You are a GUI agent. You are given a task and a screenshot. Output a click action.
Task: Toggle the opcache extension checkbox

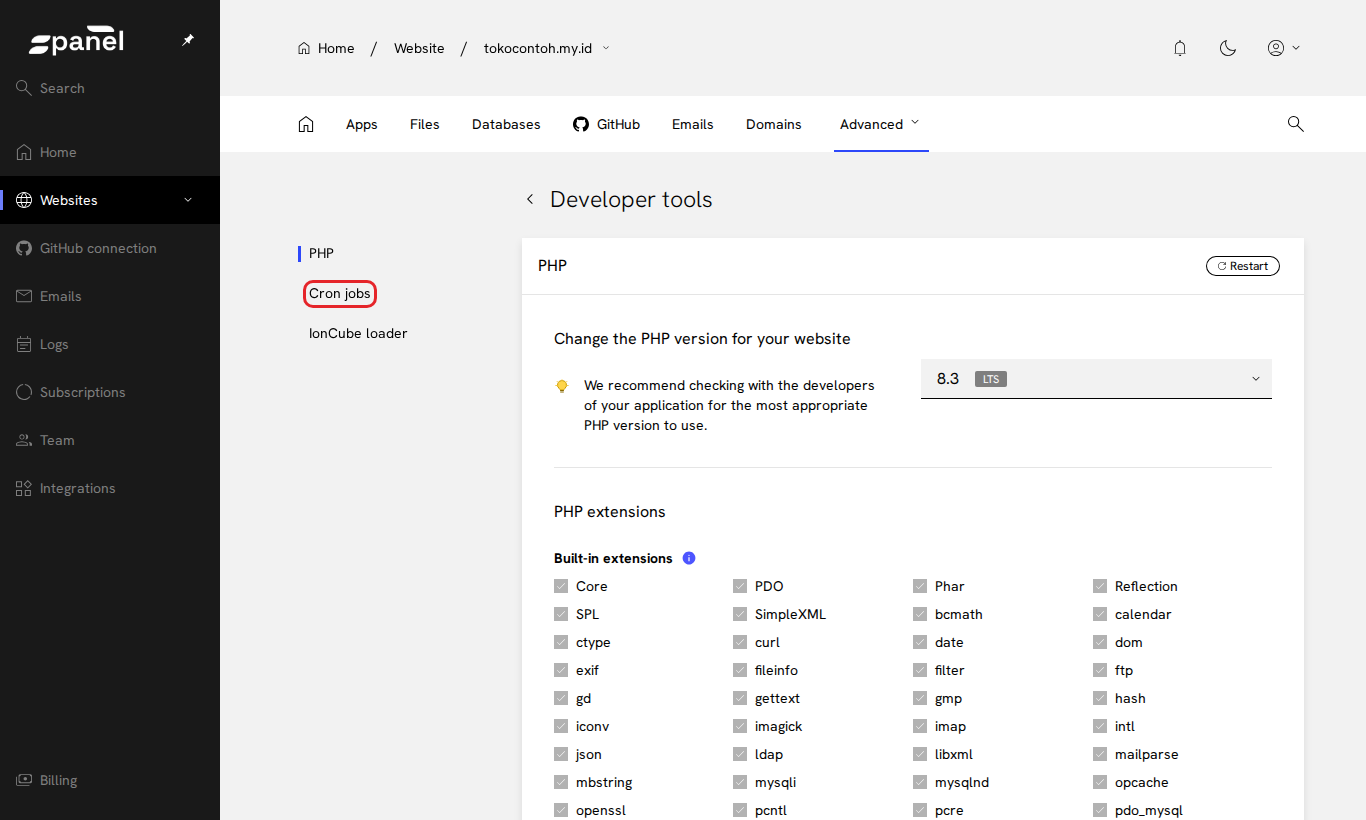pos(1100,782)
